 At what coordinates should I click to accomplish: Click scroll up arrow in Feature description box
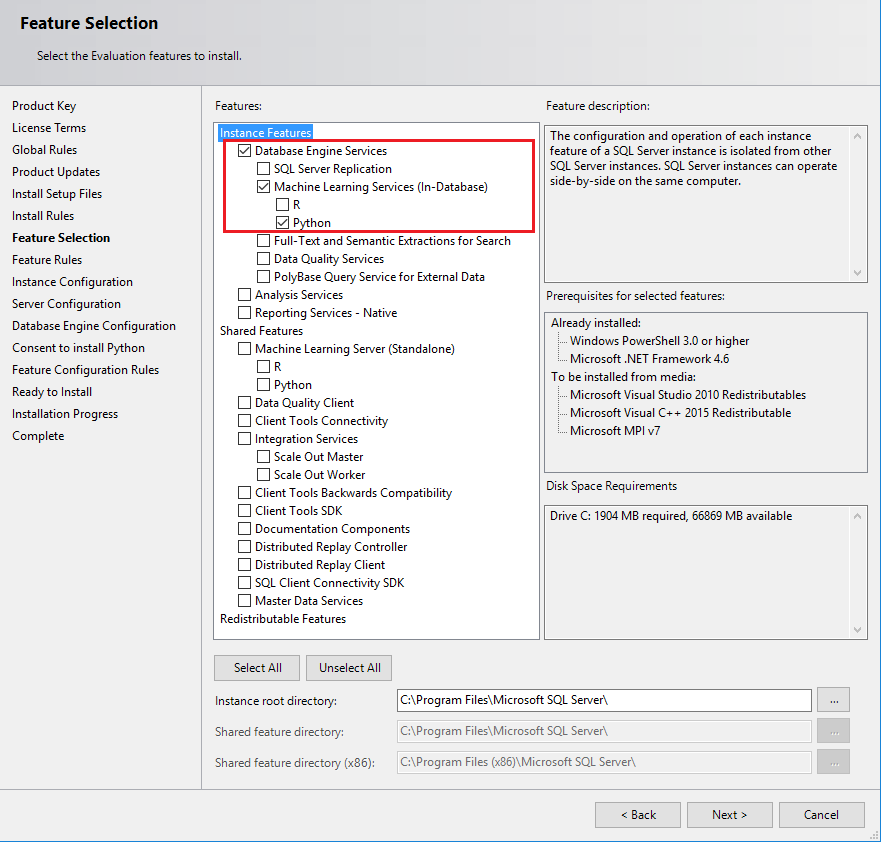(857, 134)
